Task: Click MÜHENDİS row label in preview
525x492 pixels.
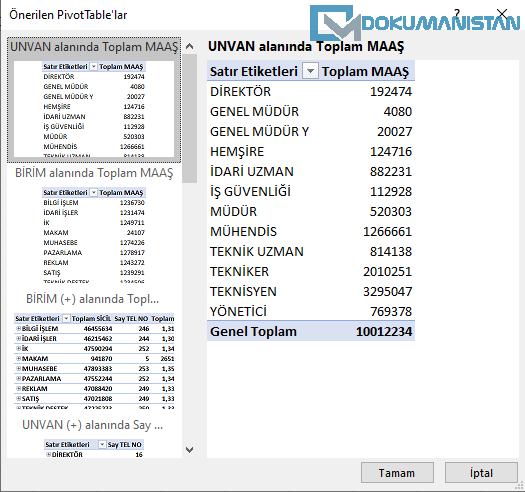Action: click(243, 232)
